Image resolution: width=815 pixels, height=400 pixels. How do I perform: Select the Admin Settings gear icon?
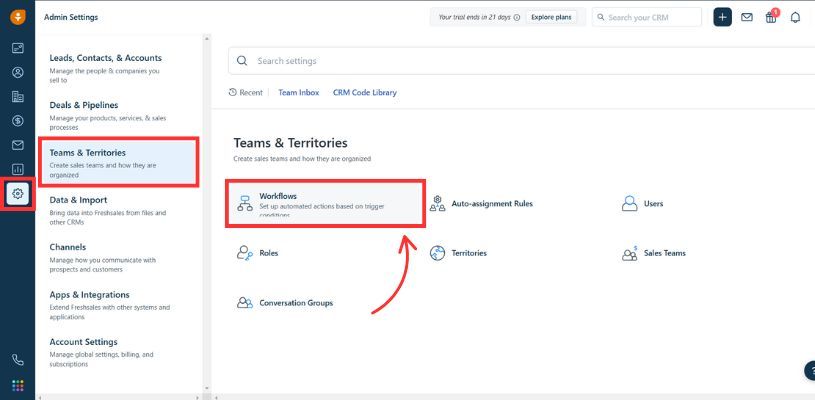point(18,194)
